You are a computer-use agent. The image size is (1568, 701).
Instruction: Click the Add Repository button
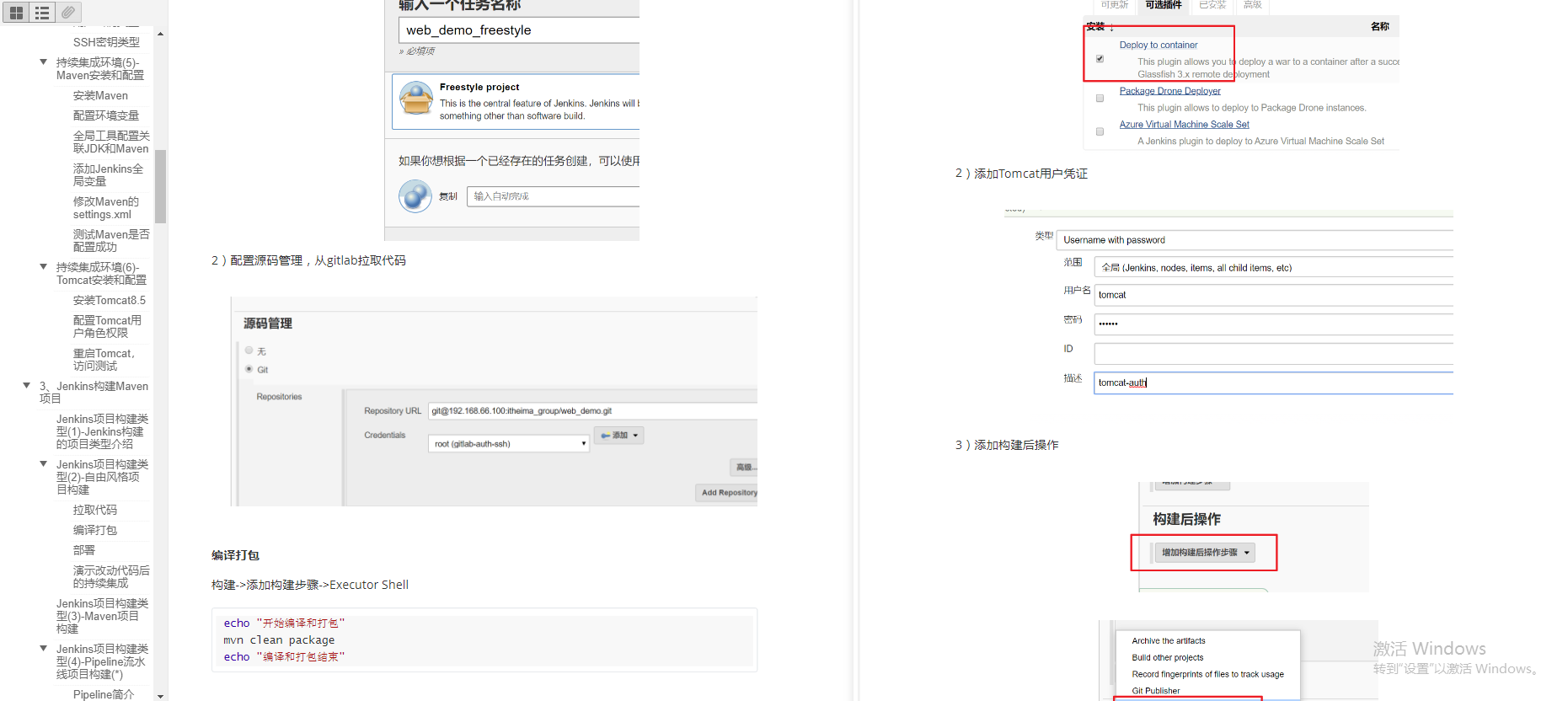click(x=726, y=493)
